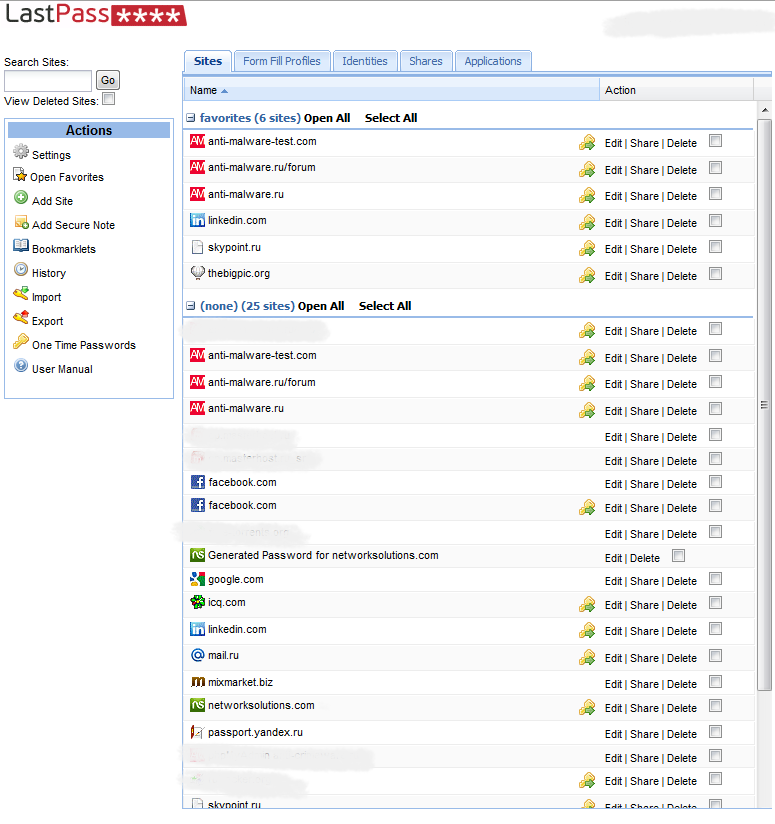Launch networksolutions.com via its arrow icon
This screenshot has height=824, width=775.
(587, 708)
